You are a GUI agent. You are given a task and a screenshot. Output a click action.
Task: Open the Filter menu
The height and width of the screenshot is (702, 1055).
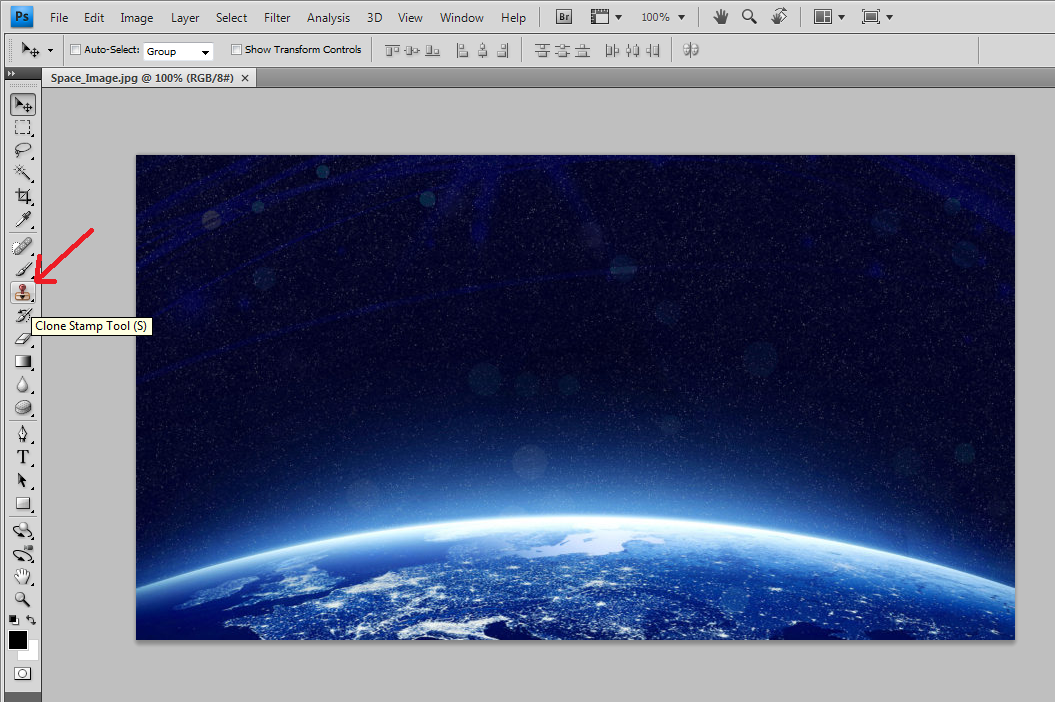(x=277, y=17)
